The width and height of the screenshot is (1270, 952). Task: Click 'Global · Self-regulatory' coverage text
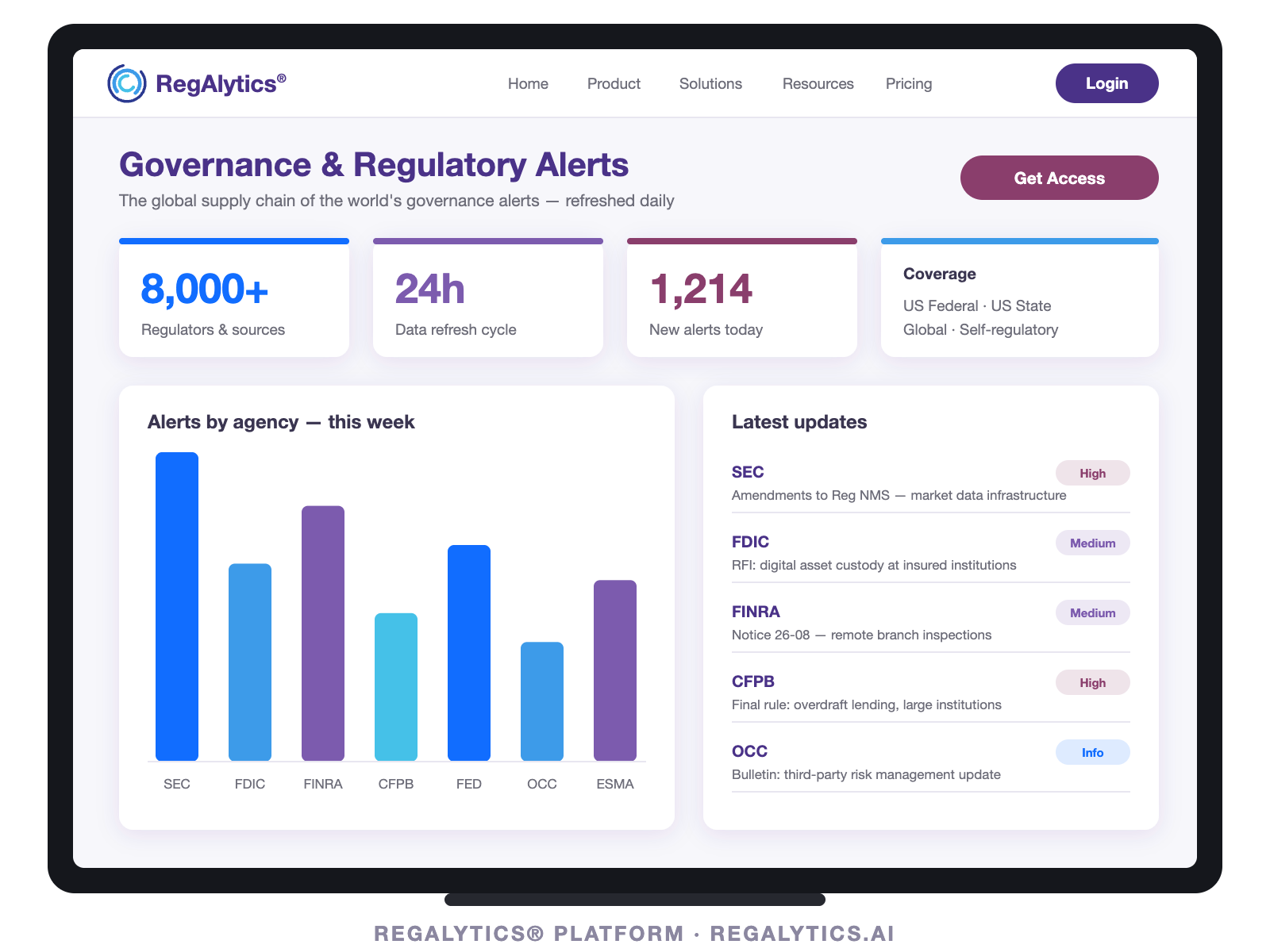point(981,329)
